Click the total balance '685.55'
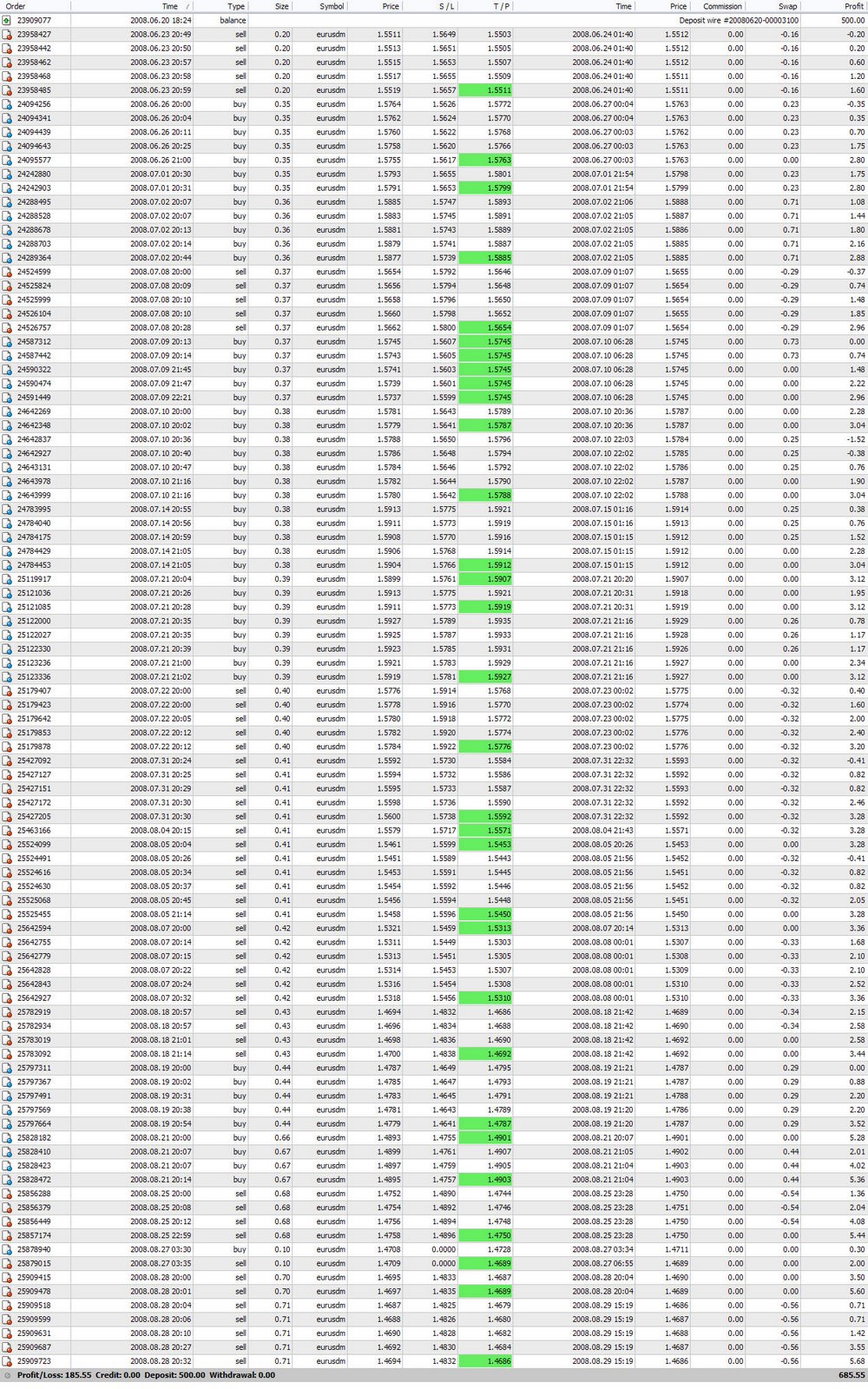Screen dimensions: 868x1389 [x=852, y=1375]
